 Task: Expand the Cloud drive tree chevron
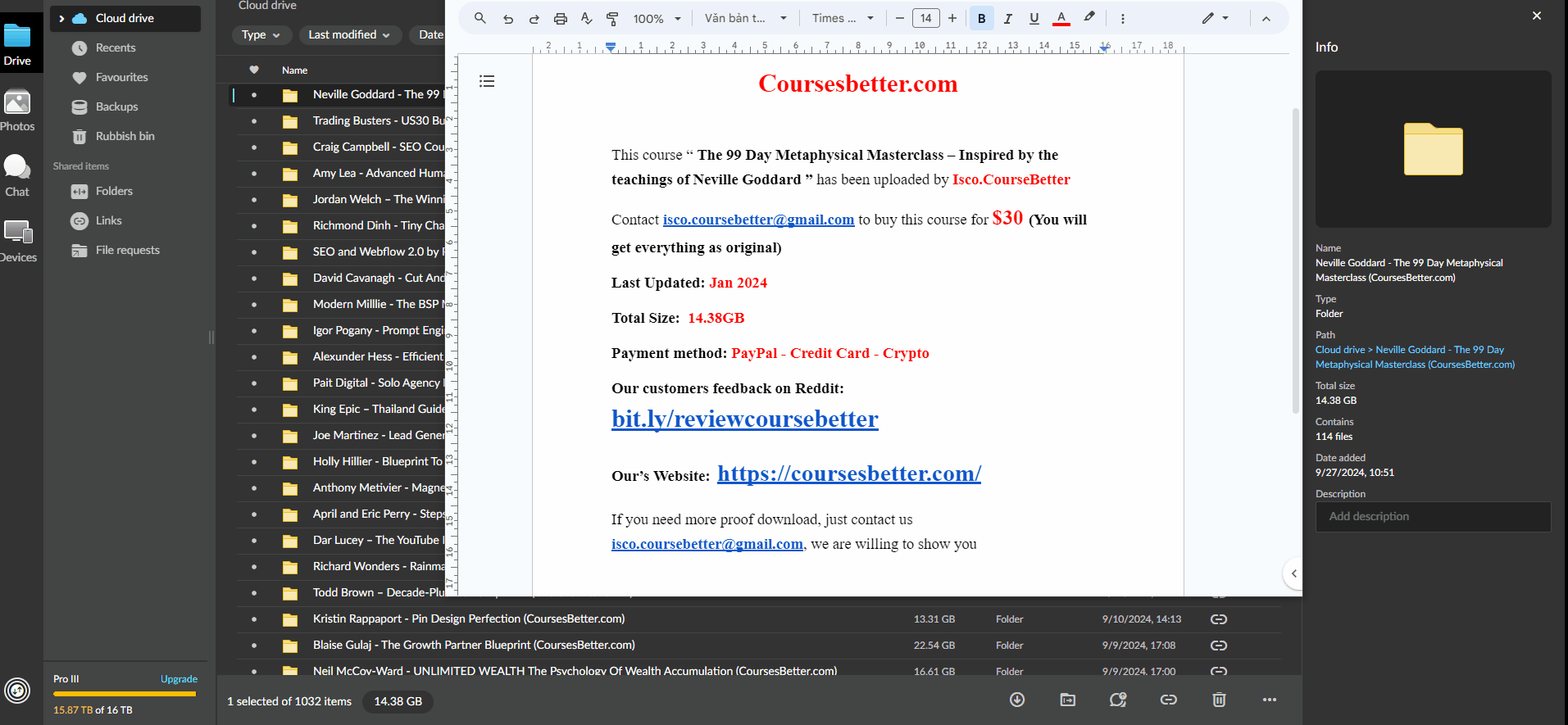tap(61, 18)
